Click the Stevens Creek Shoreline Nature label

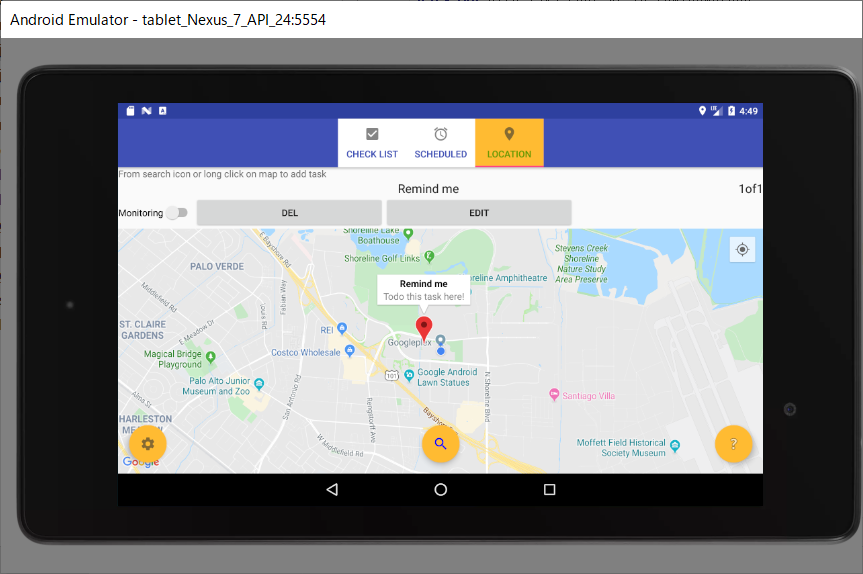click(x=581, y=264)
